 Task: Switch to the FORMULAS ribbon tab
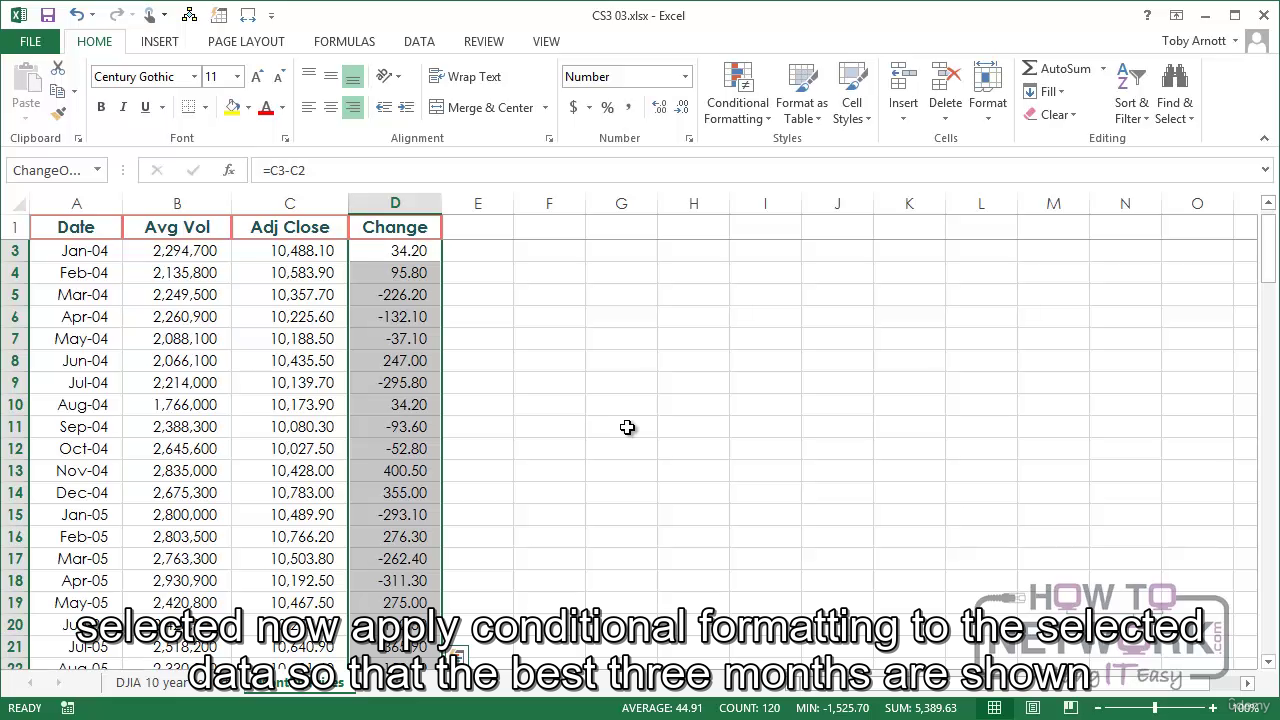point(344,42)
